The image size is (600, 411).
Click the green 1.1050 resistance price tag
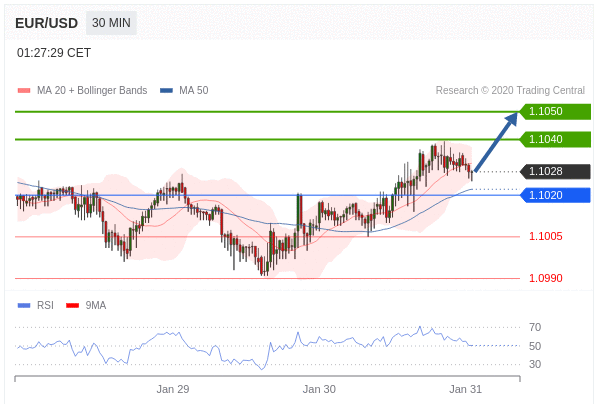pyautogui.click(x=555, y=111)
